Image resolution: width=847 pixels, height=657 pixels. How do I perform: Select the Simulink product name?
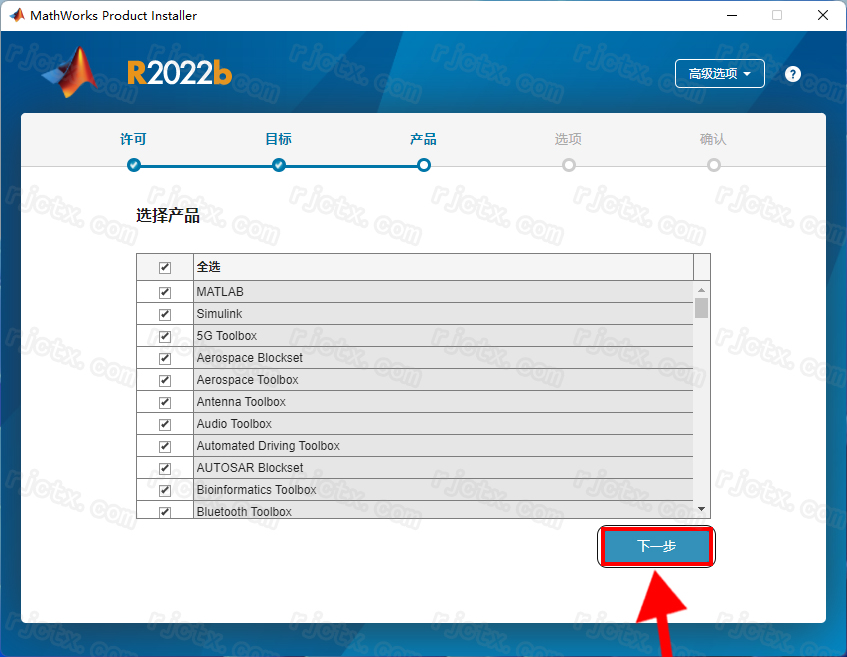coord(219,314)
